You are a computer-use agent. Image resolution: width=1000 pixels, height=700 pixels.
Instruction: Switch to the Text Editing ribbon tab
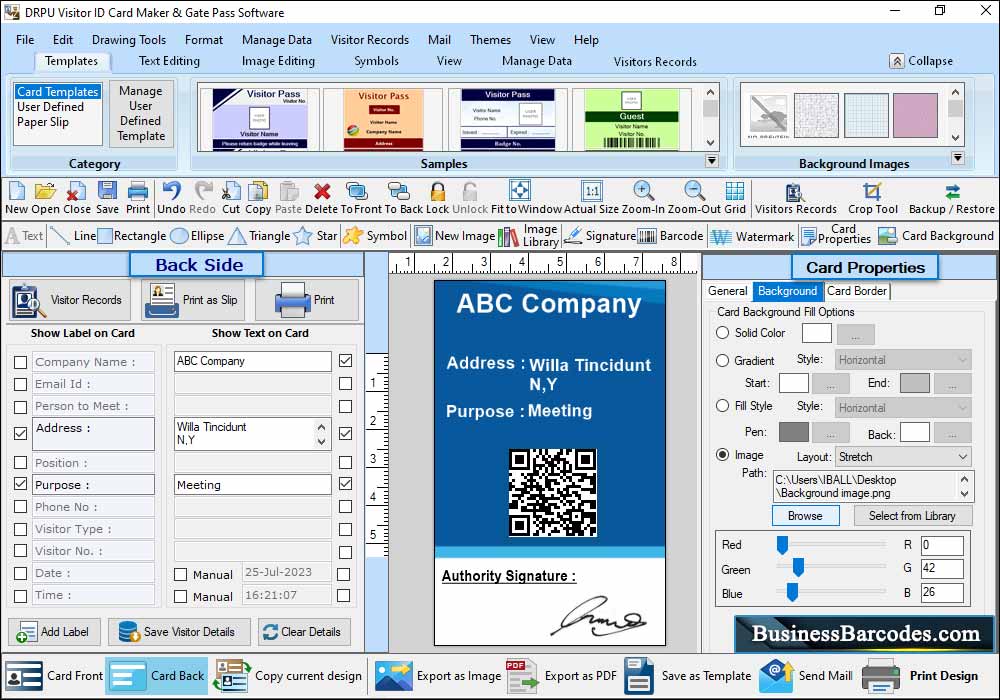(169, 61)
